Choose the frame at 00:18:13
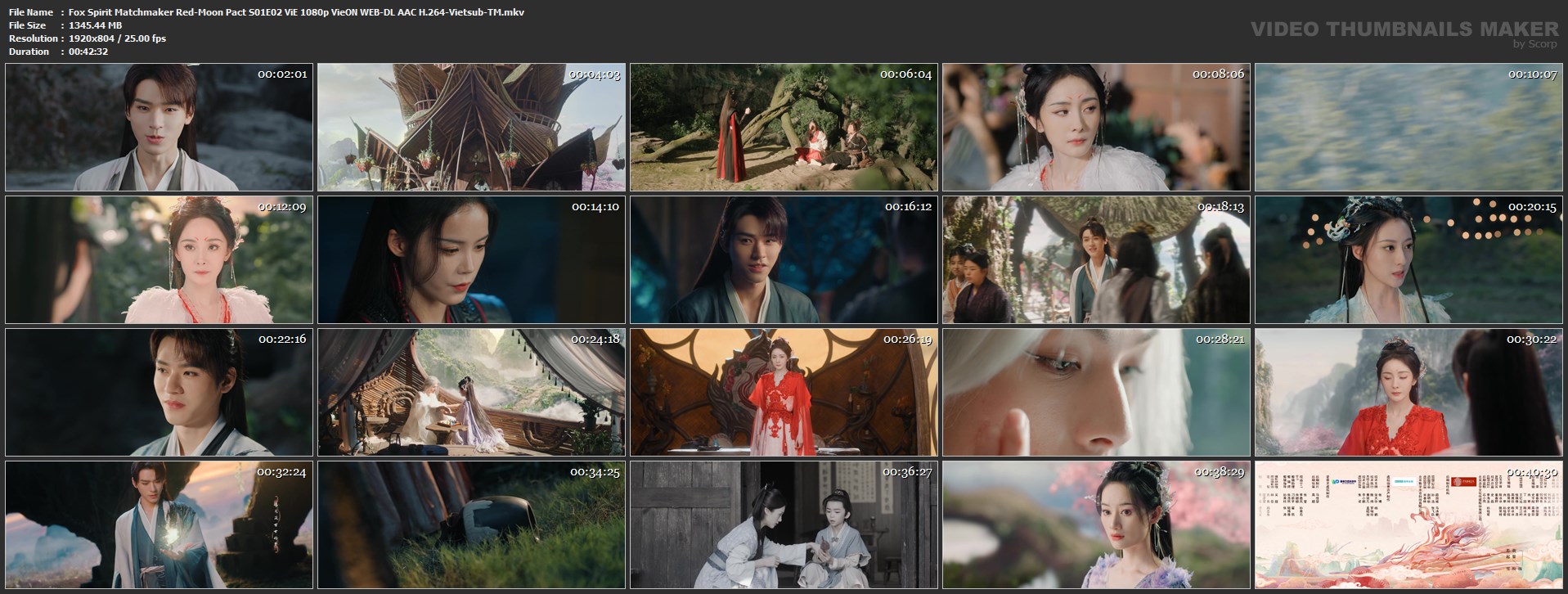Viewport: 1568px width, 594px height. [1096, 260]
